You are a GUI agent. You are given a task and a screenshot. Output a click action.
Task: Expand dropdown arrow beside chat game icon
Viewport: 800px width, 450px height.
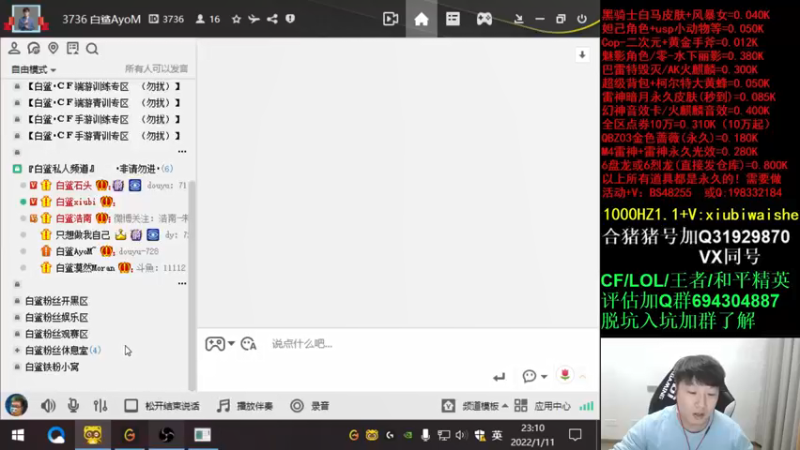coord(231,343)
